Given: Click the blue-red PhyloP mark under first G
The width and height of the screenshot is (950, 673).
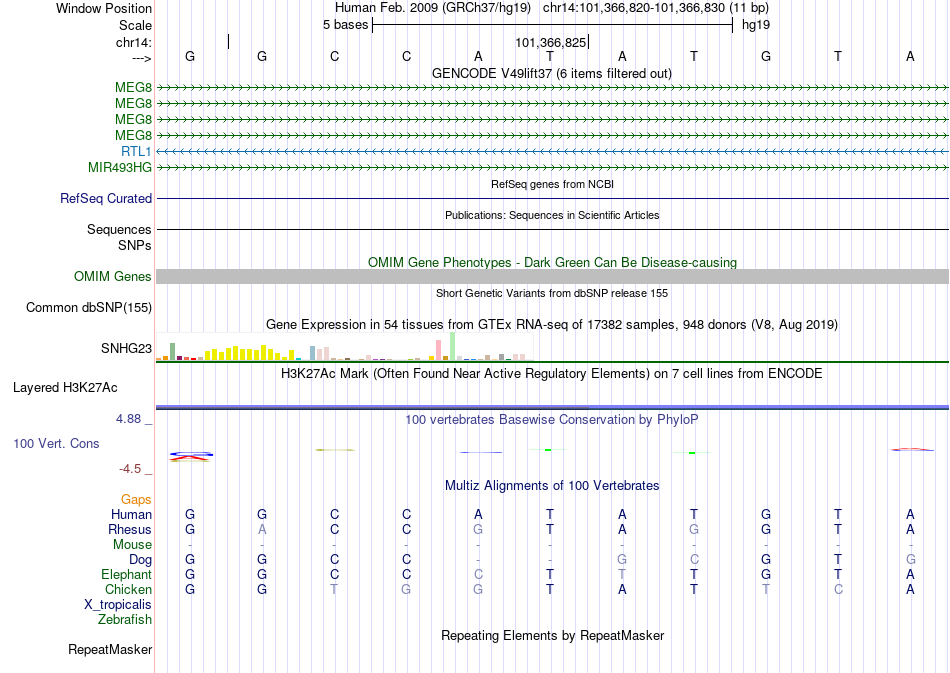Looking at the screenshot, I should click(191, 456).
